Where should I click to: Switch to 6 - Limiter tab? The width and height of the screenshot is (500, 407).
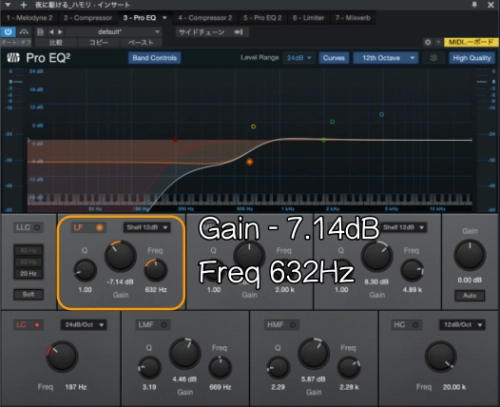coord(308,18)
